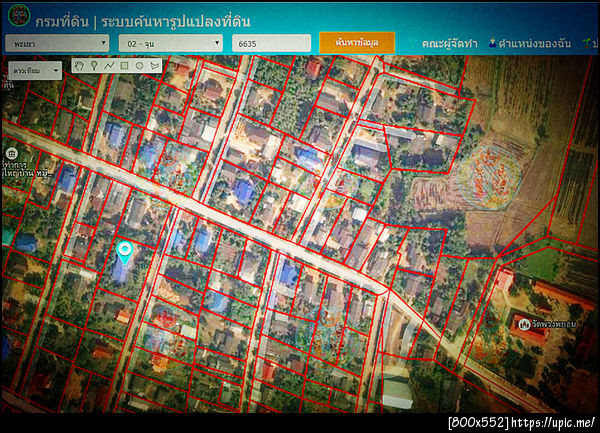Select the circle drawing tool
The image size is (600, 433).
pyautogui.click(x=139, y=66)
